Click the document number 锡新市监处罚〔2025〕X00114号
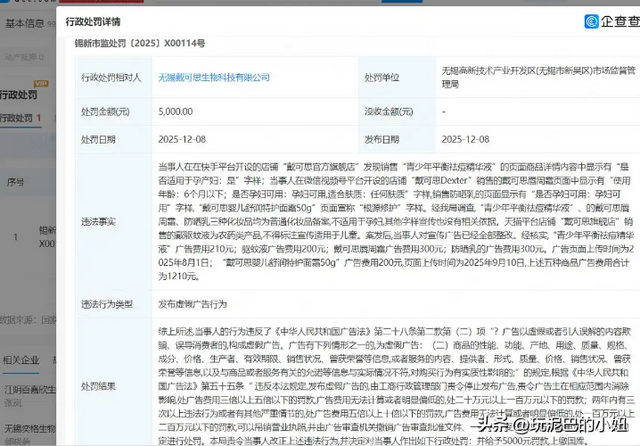The height and width of the screenshot is (446, 640). tap(140, 43)
